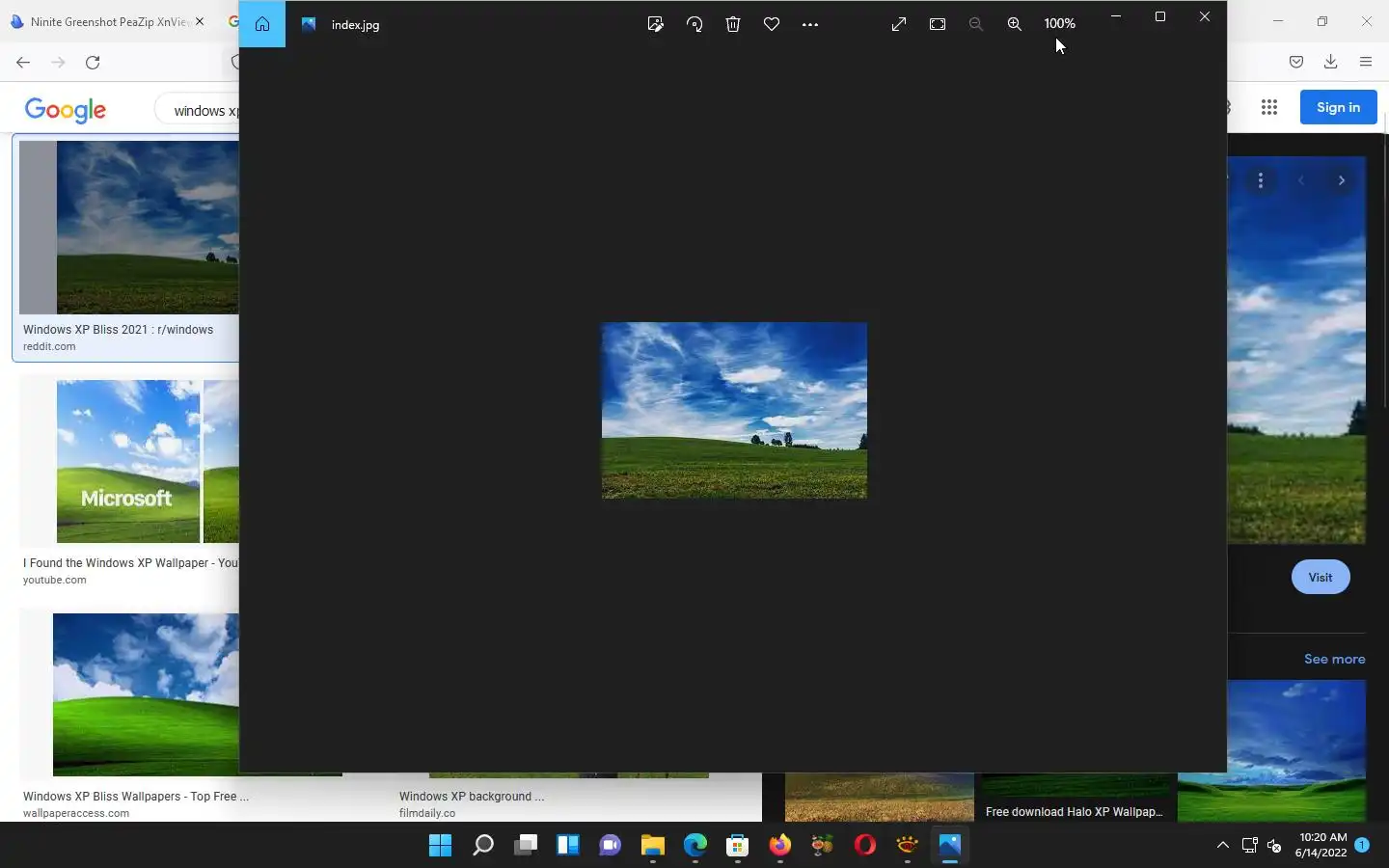The height and width of the screenshot is (868, 1389).
Task: Maximize the Photos window
Action: [1160, 16]
